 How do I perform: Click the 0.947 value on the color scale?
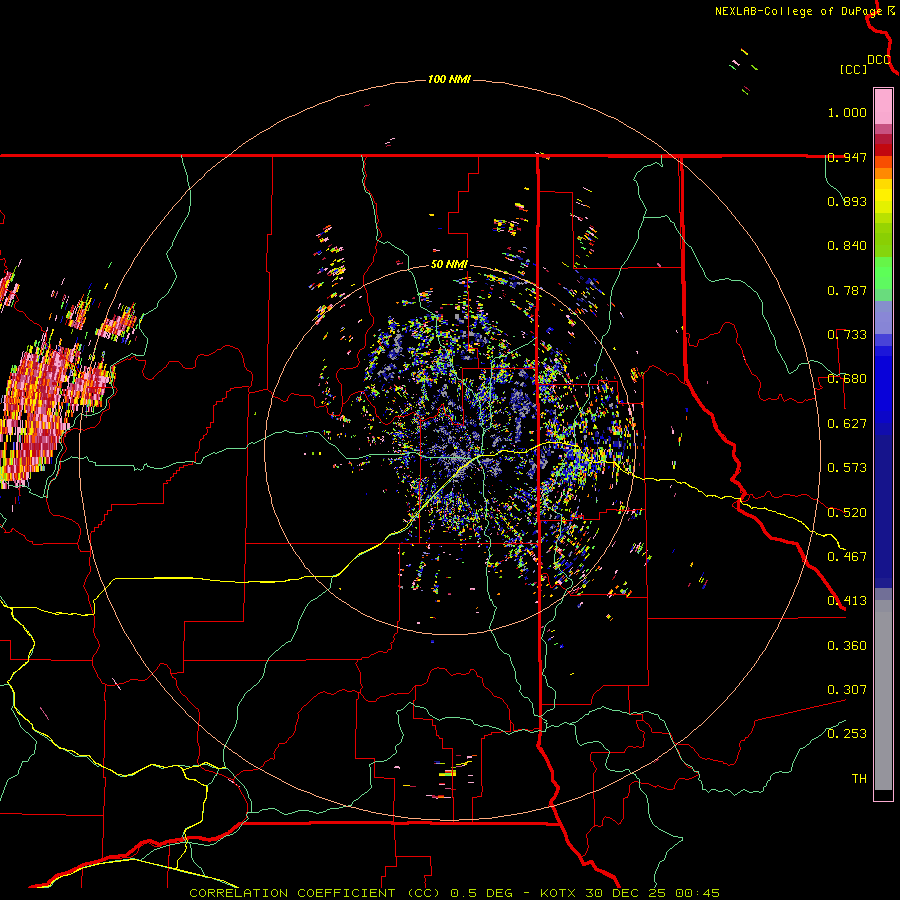847,157
